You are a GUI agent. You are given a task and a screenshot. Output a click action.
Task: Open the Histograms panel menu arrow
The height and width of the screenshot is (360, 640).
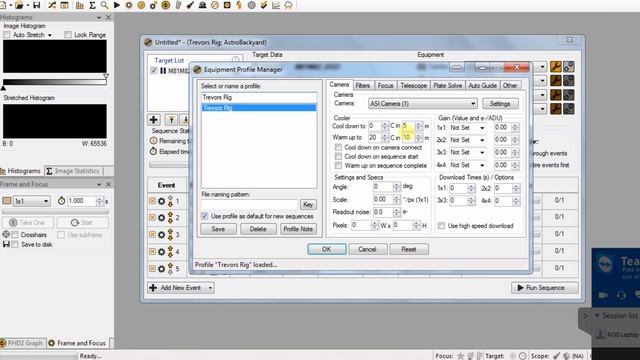click(99, 18)
